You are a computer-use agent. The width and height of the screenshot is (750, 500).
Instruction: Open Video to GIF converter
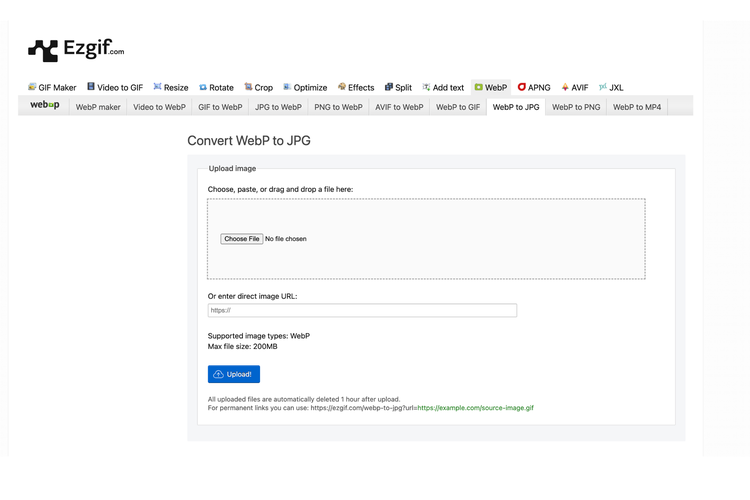pyautogui.click(x=114, y=87)
